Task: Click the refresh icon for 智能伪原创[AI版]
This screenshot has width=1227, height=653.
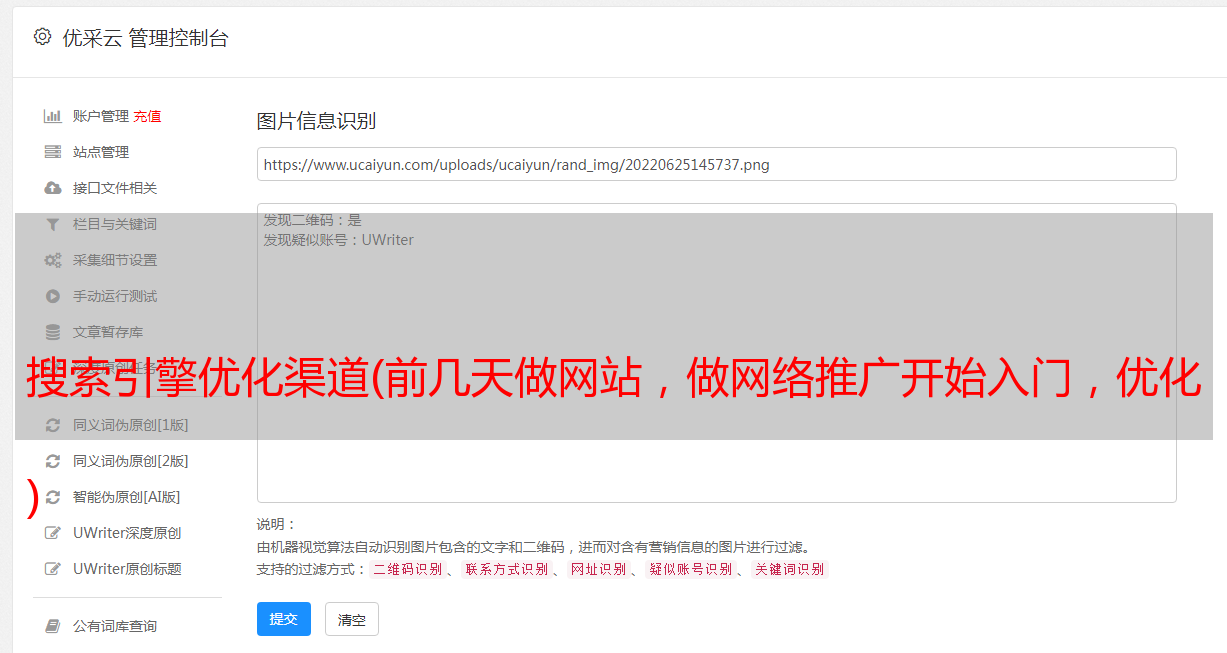Action: 53,497
